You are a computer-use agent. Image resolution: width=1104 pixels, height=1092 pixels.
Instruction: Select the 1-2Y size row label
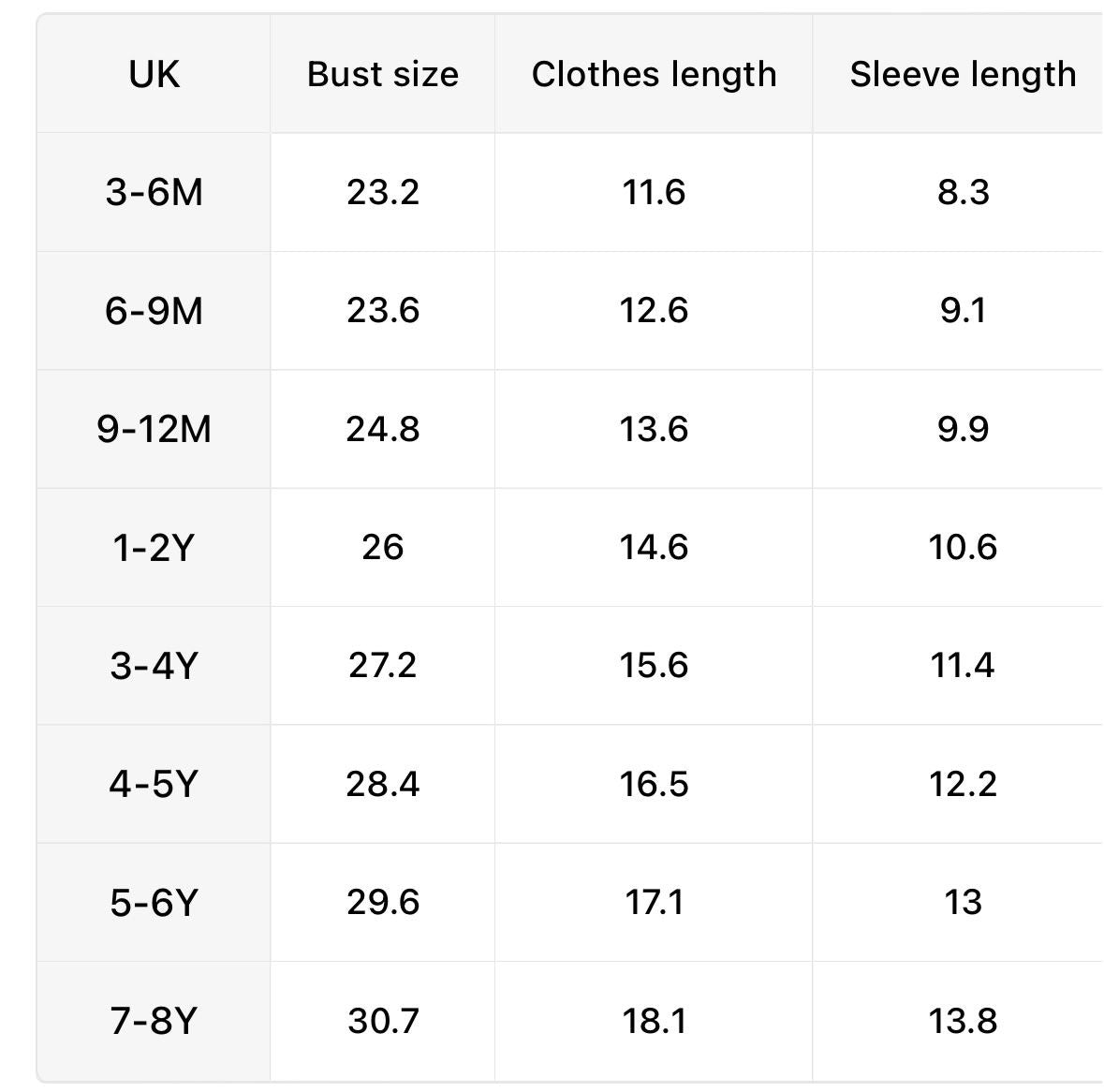(x=154, y=547)
